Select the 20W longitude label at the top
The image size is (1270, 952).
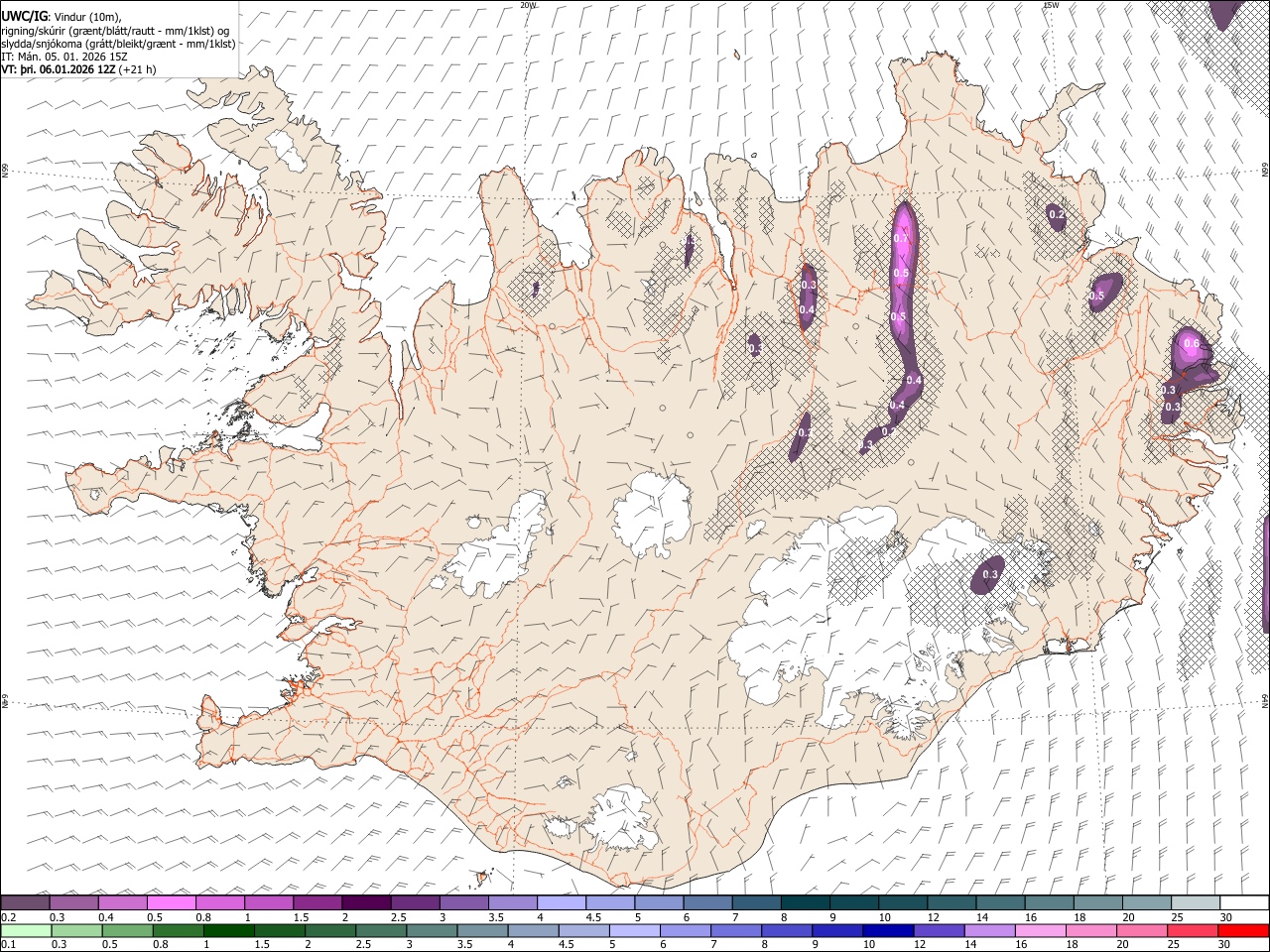point(528,5)
